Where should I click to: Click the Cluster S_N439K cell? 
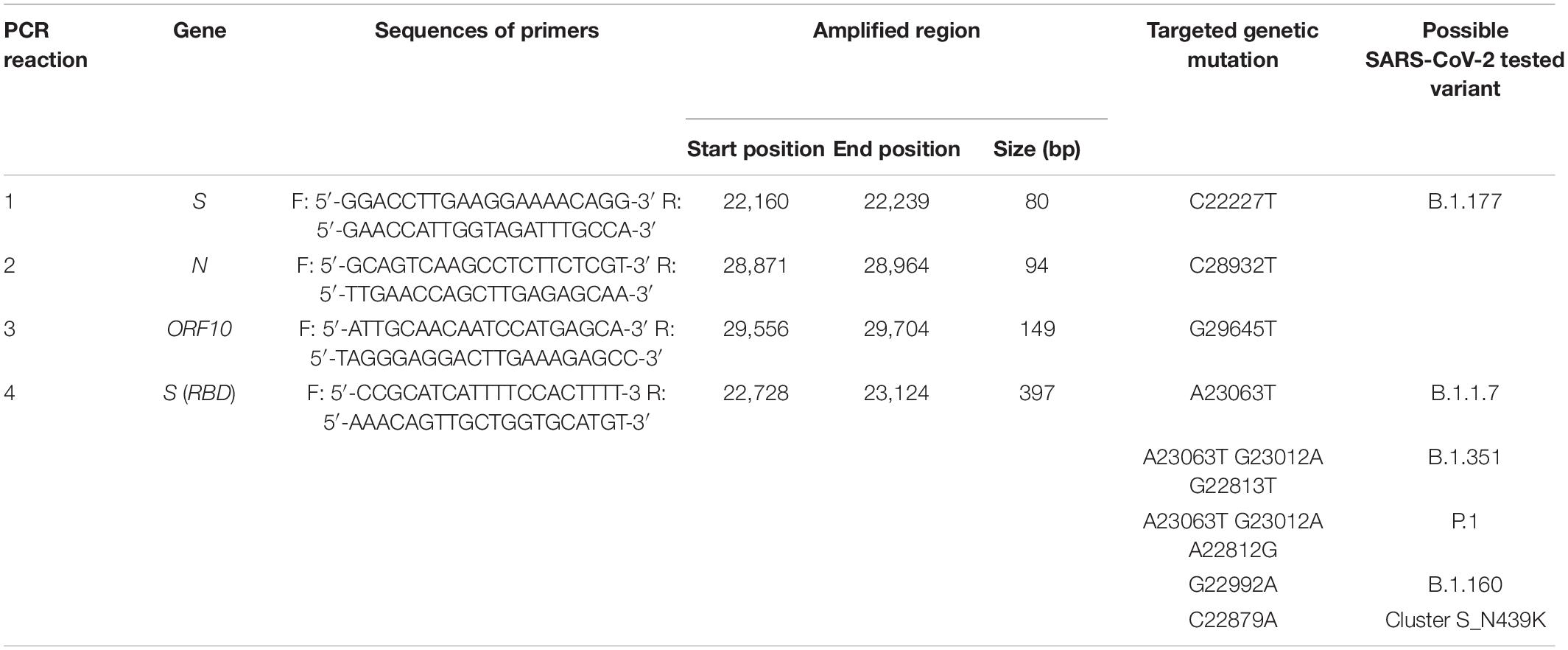1465,621
